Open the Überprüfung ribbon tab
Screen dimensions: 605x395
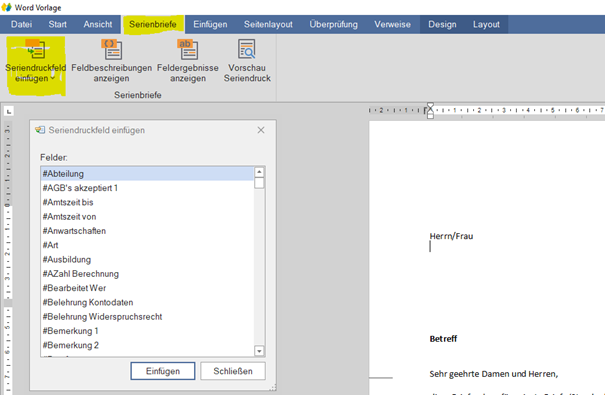pyautogui.click(x=333, y=24)
